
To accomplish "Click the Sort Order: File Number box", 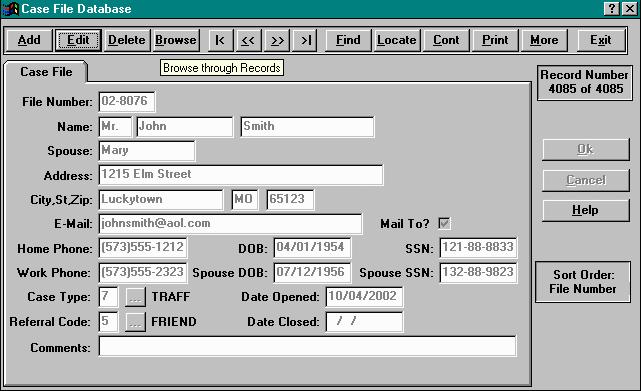I will point(583,282).
